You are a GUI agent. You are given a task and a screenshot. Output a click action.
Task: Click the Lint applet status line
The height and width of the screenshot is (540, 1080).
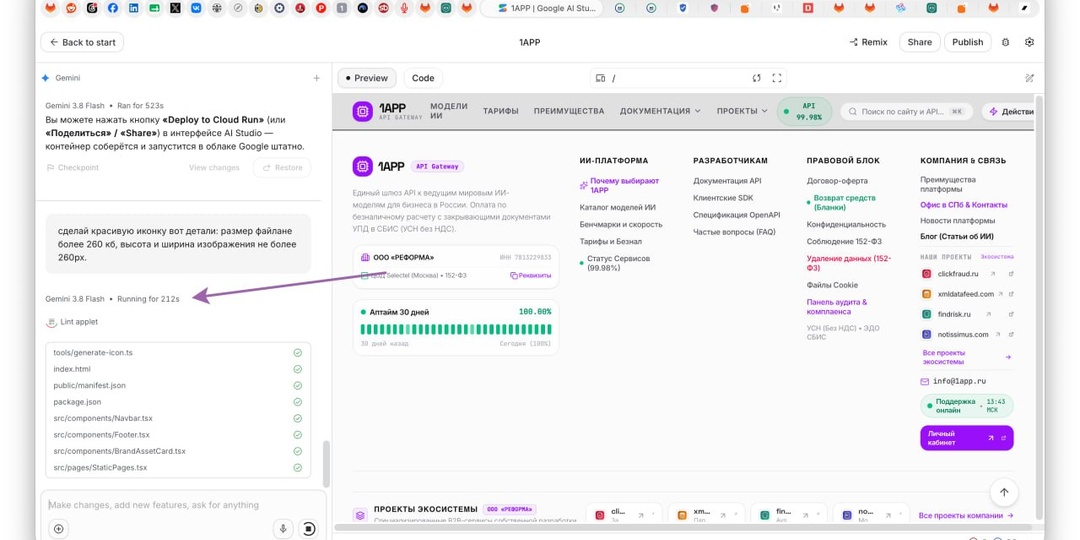point(72,322)
